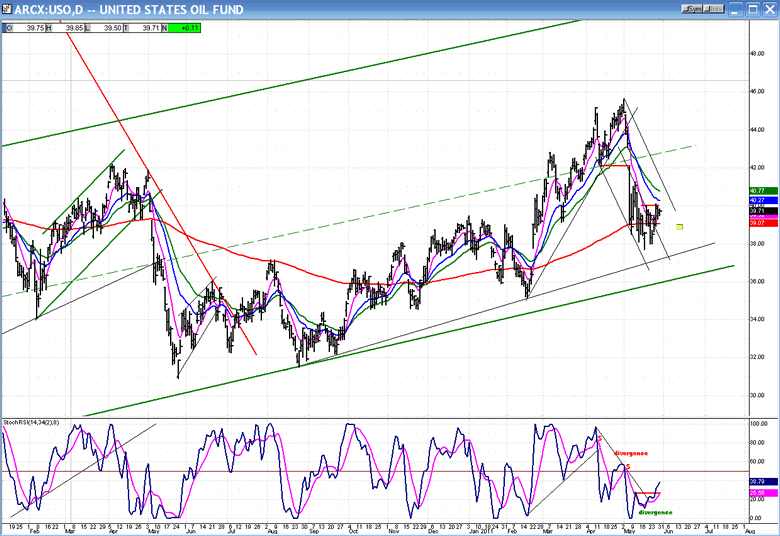The width and height of the screenshot is (780, 536).
Task: Close the United States Oil Fund chart
Action: [770, 8]
